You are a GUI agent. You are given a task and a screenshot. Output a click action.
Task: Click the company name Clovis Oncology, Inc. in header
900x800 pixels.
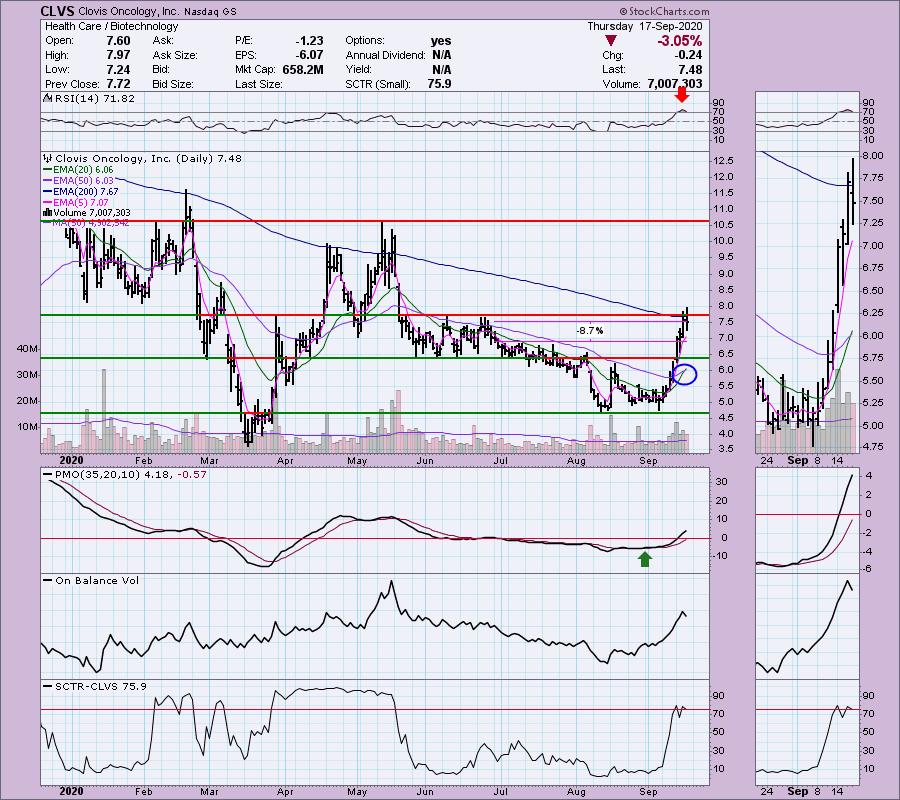pos(129,11)
